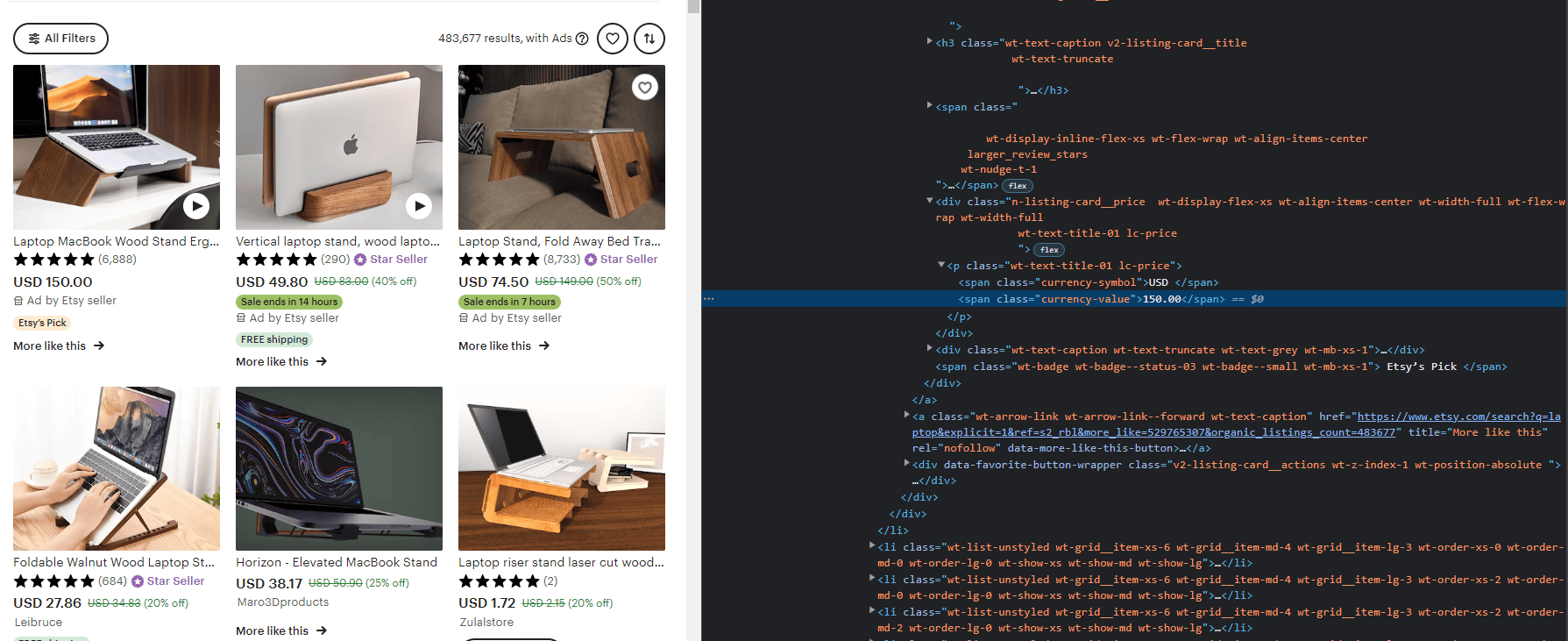Screen dimensions: 1568x641
Task: Click Laptop MacBook Wood Stand Erg... title
Action: click(117, 241)
